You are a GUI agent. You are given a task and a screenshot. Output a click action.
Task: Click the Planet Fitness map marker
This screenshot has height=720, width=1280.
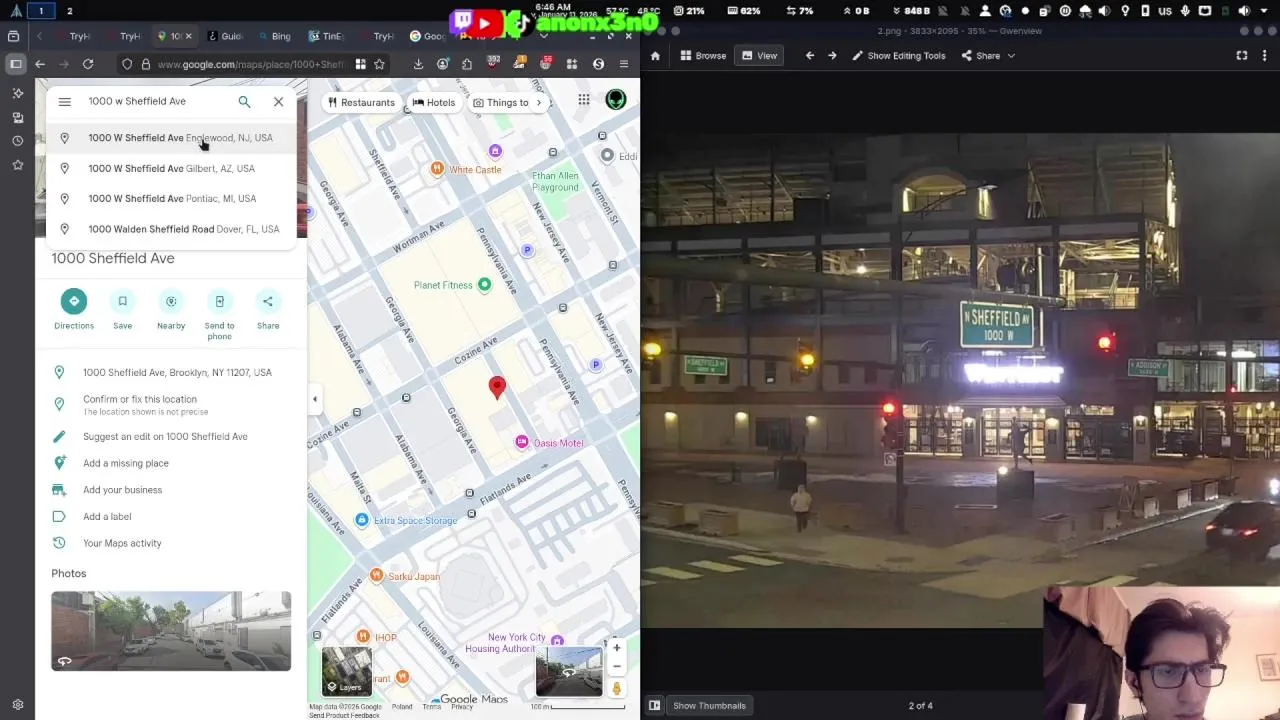[484, 285]
